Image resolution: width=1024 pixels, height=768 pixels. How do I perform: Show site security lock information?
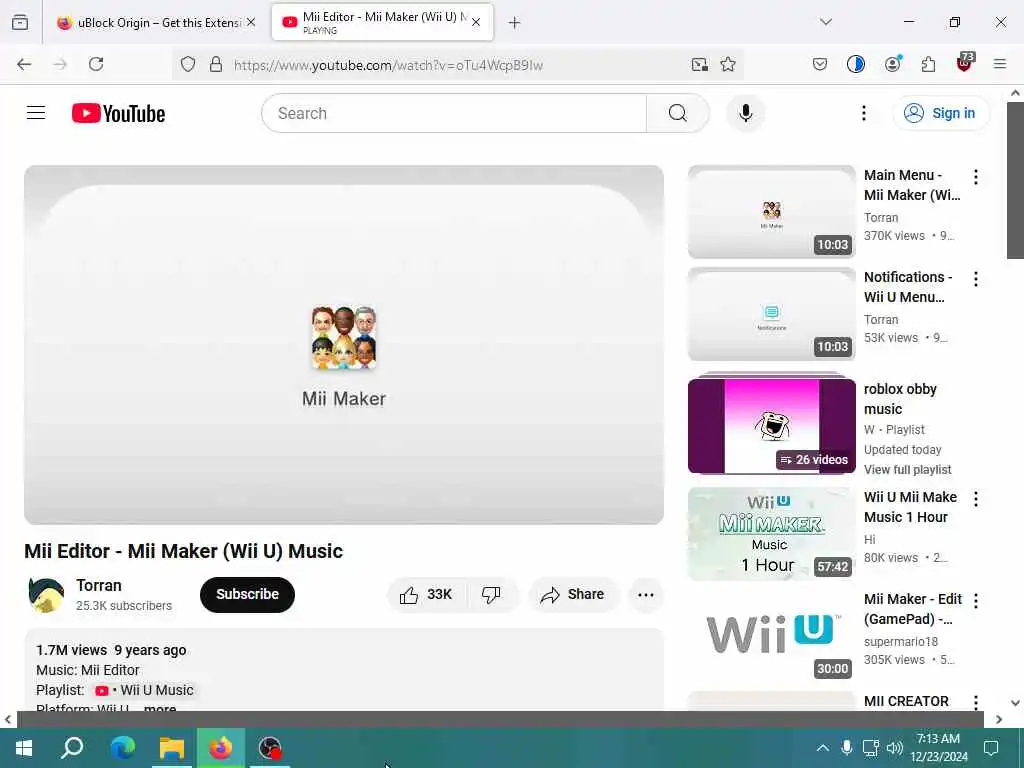click(216, 65)
